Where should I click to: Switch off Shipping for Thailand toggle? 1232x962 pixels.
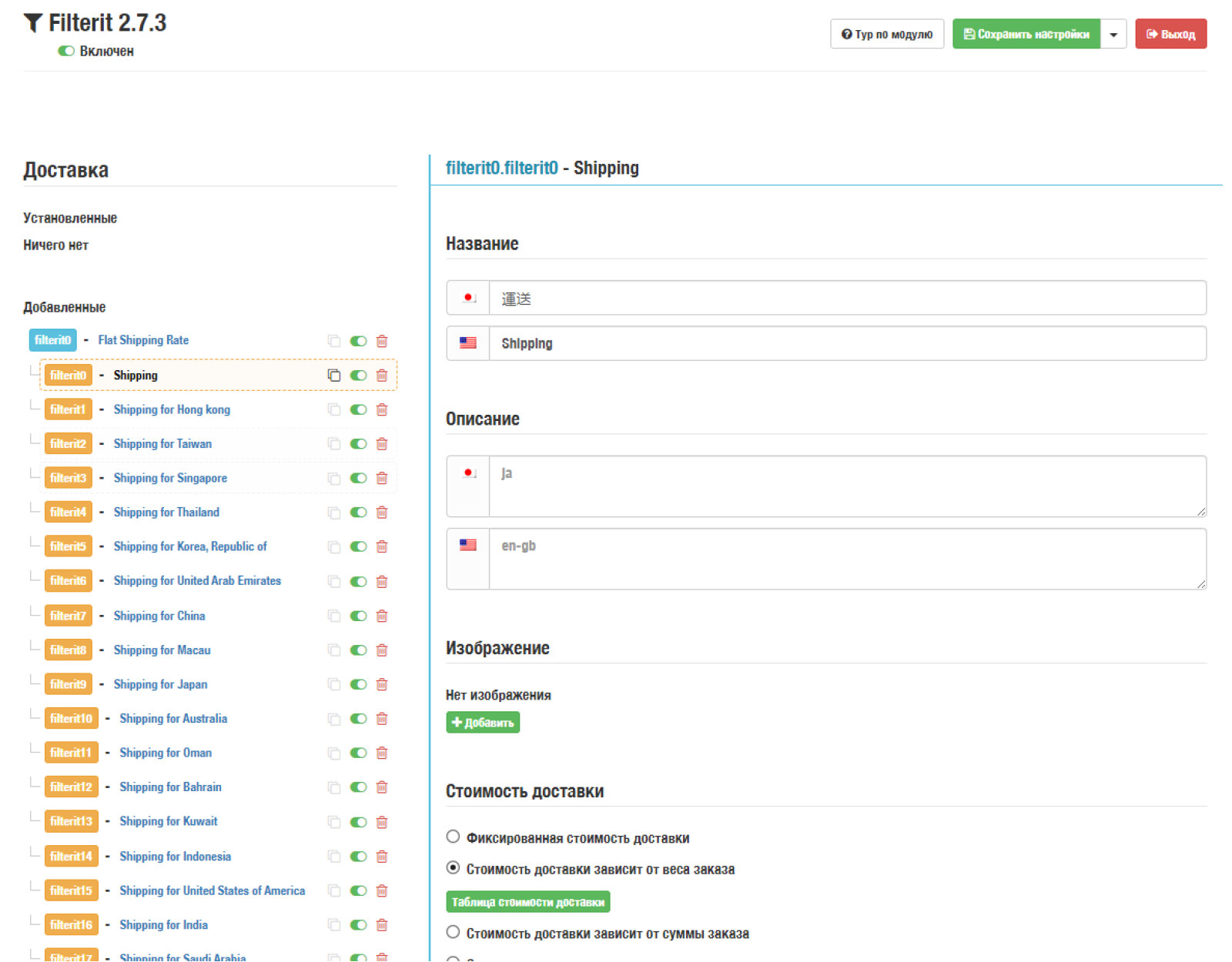(358, 513)
